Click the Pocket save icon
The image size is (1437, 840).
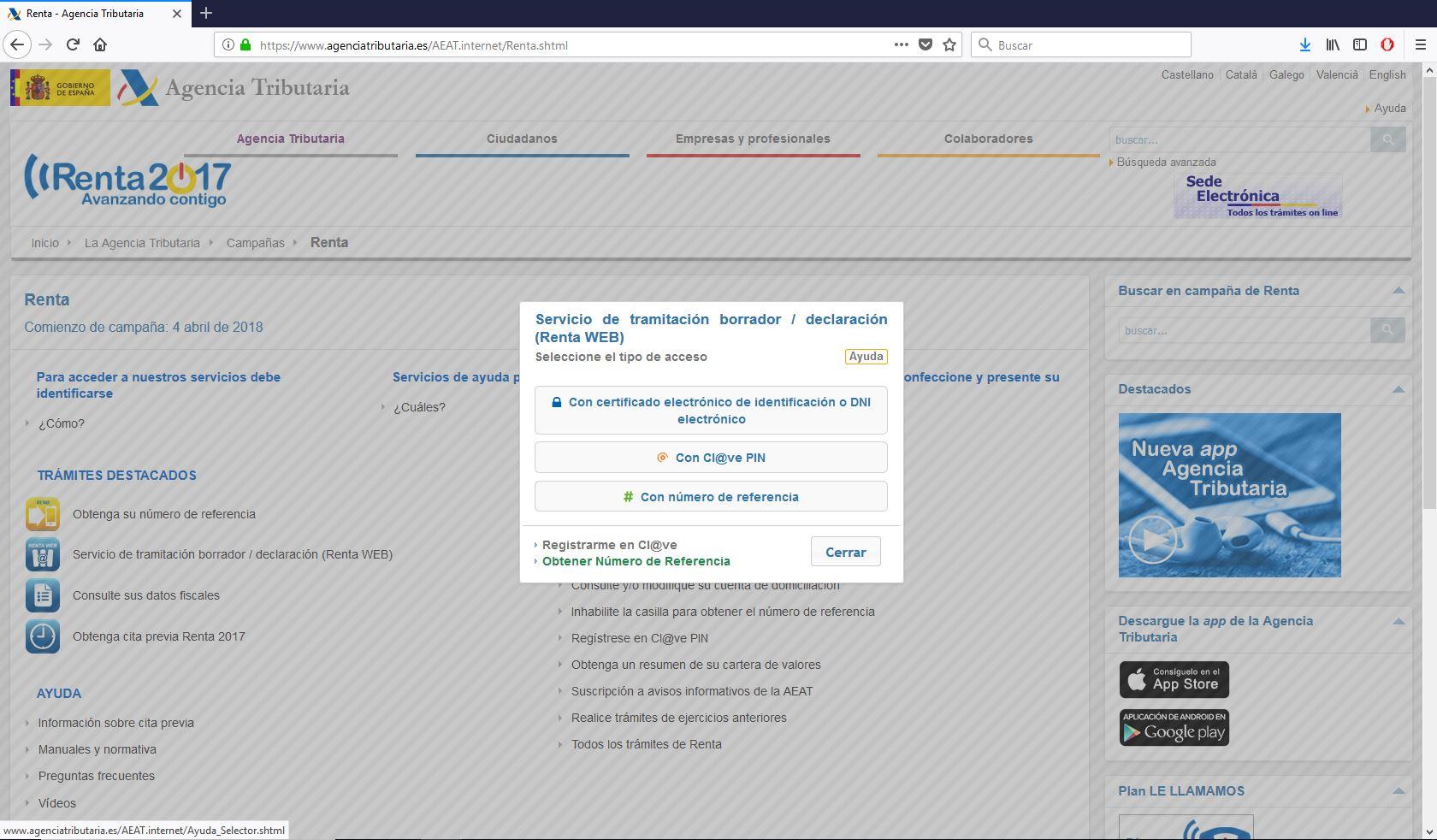pos(925,44)
